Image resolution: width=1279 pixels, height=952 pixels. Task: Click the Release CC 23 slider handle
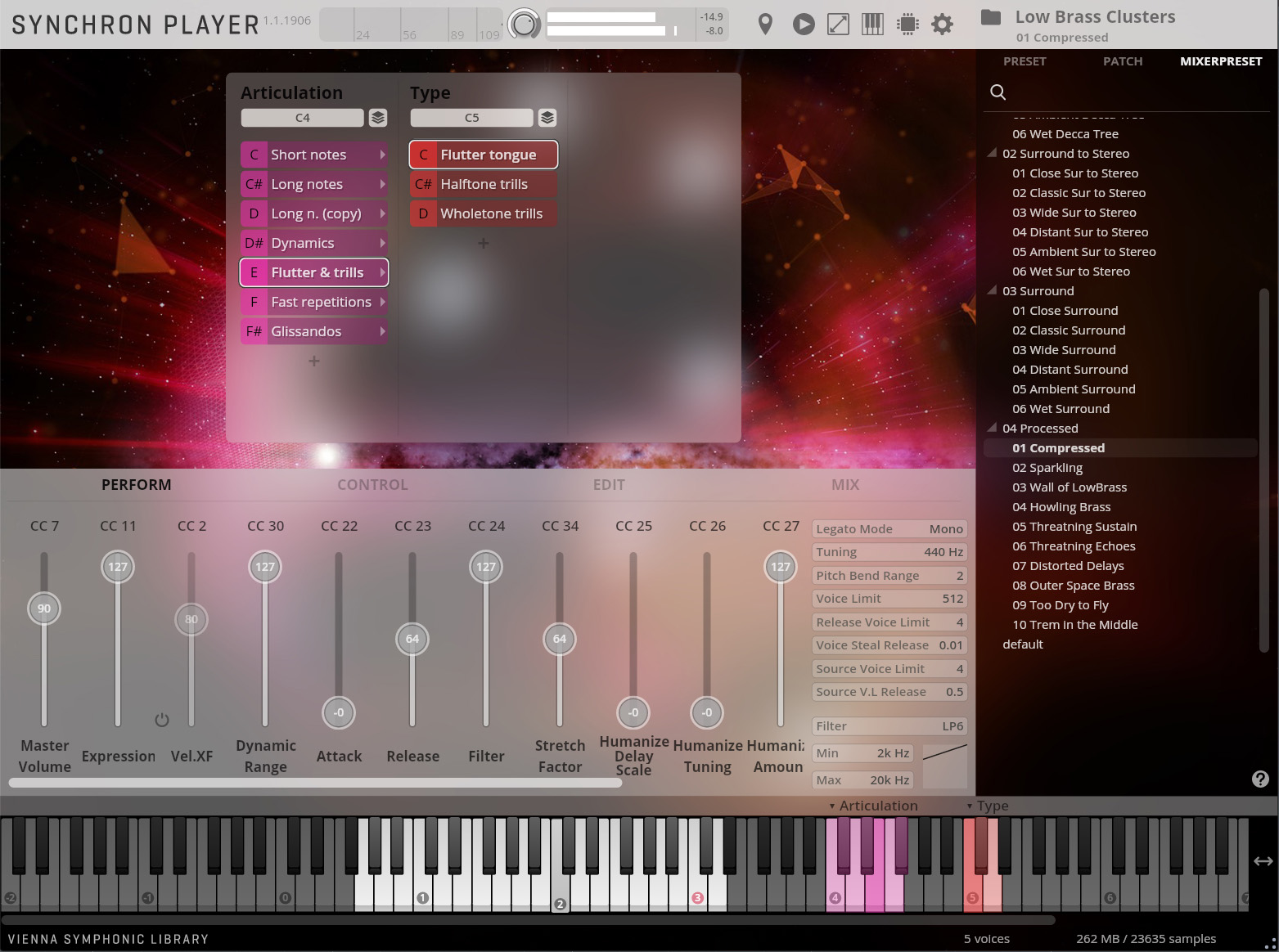point(412,639)
